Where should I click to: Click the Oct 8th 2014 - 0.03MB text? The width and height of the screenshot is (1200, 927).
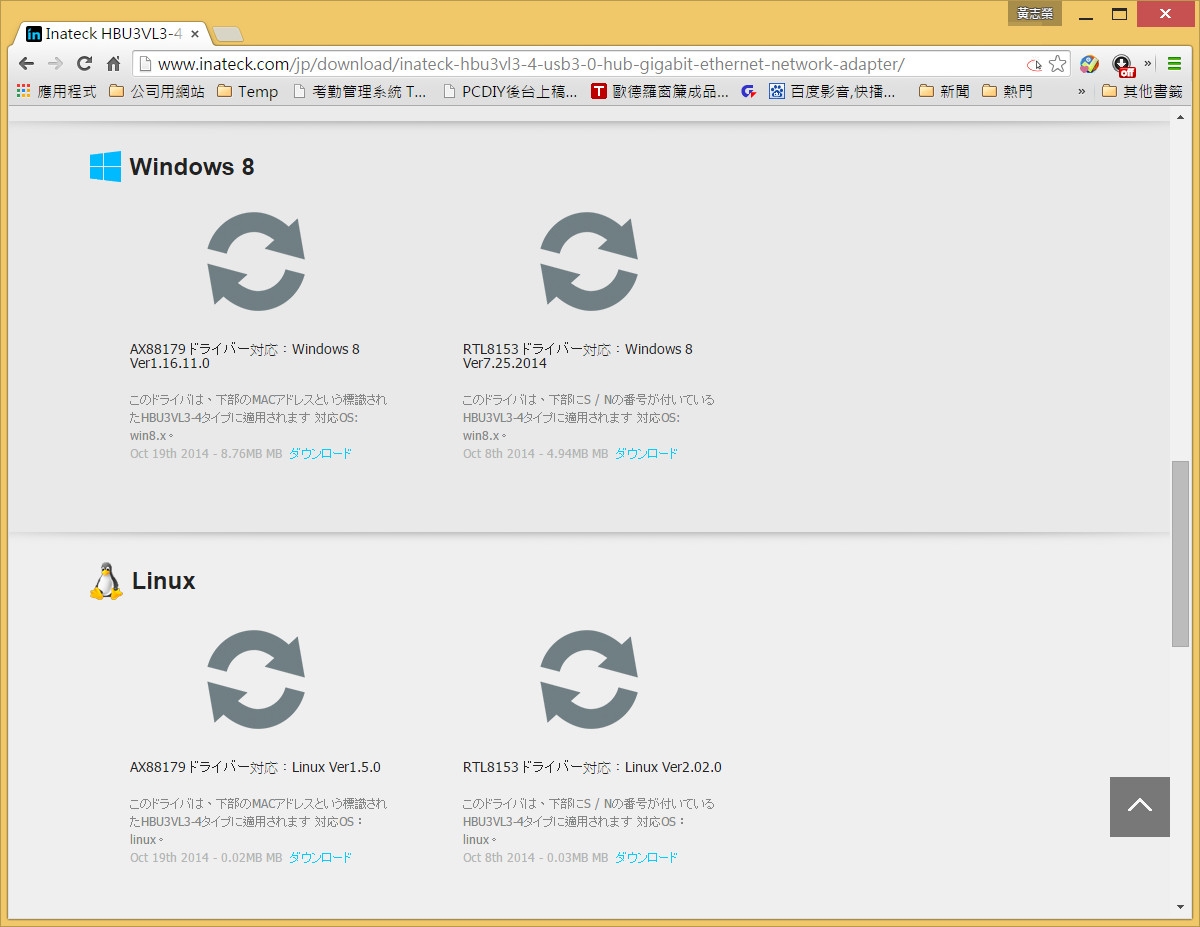pos(535,858)
